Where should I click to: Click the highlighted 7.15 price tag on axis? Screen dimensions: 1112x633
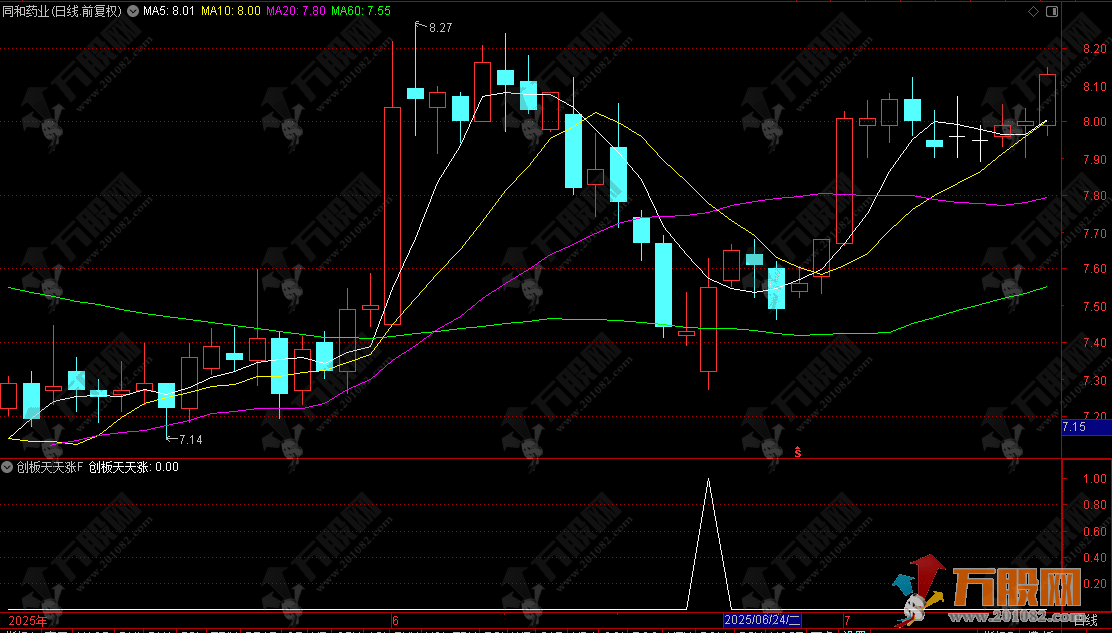pyautogui.click(x=1086, y=427)
